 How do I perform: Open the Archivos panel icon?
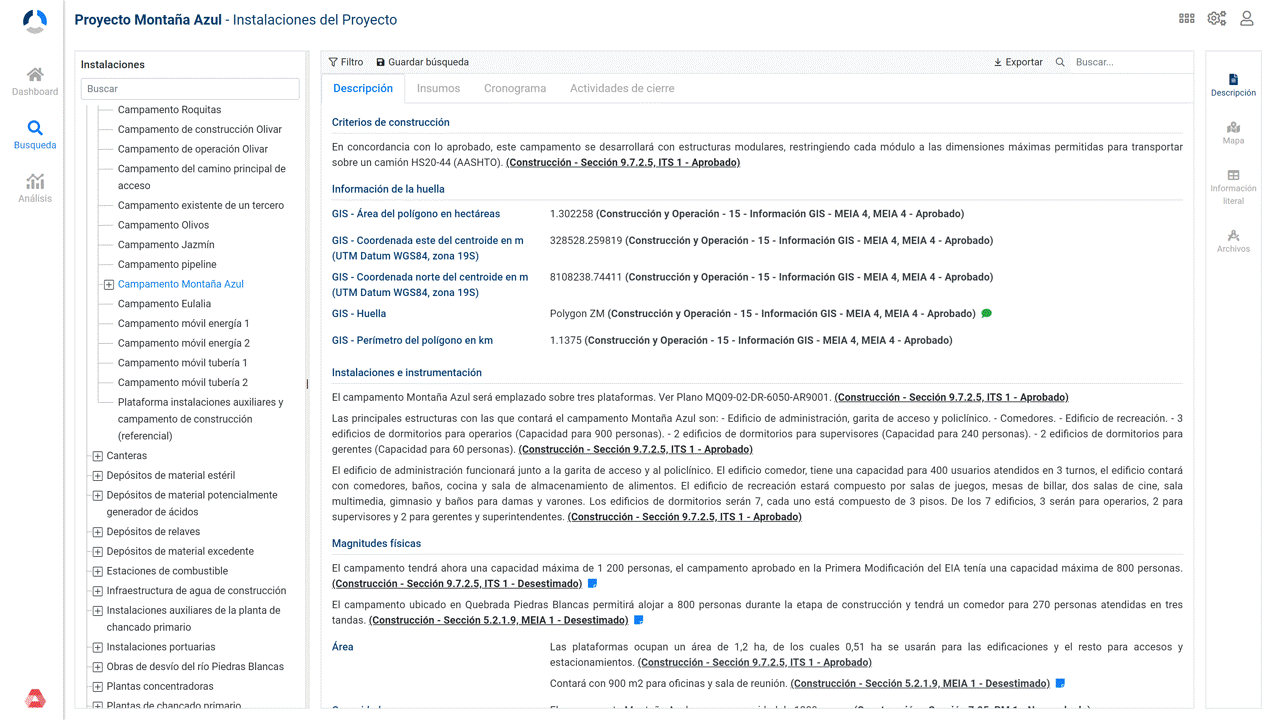point(1233,236)
